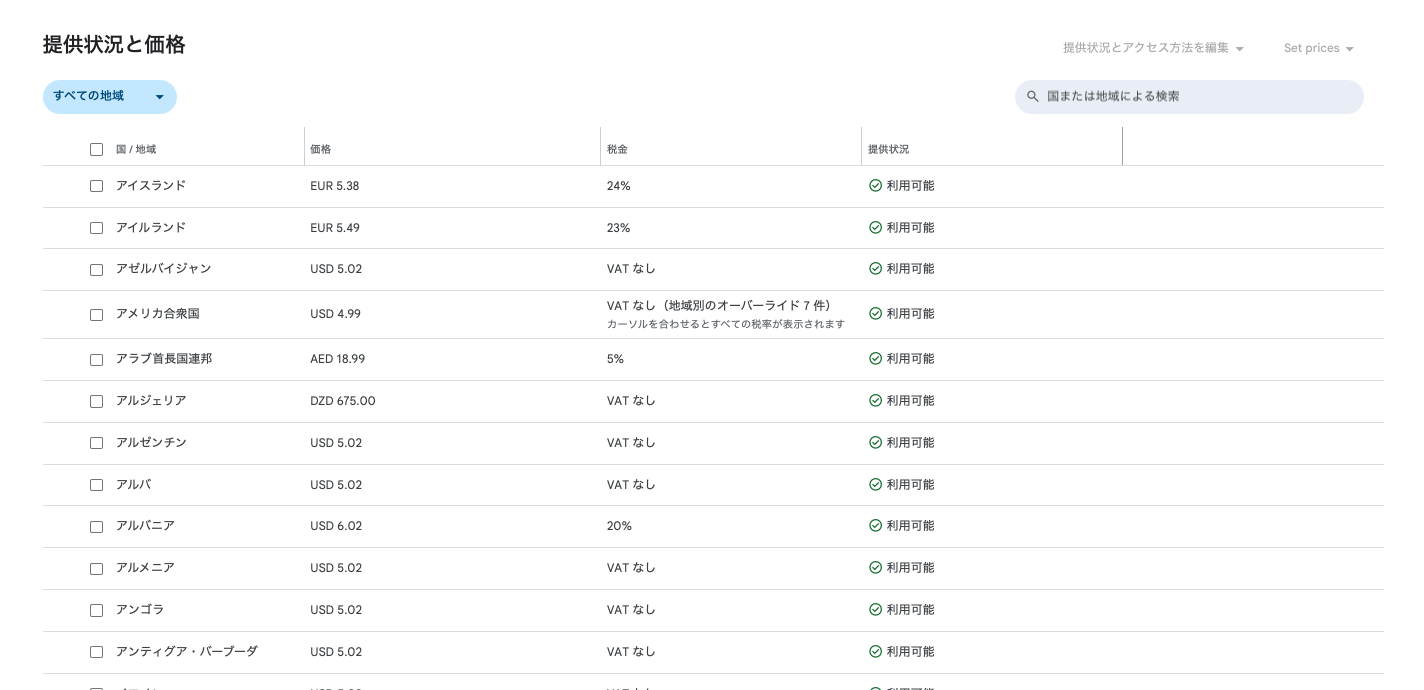Toggle the select-all checkbox in header

[96, 149]
